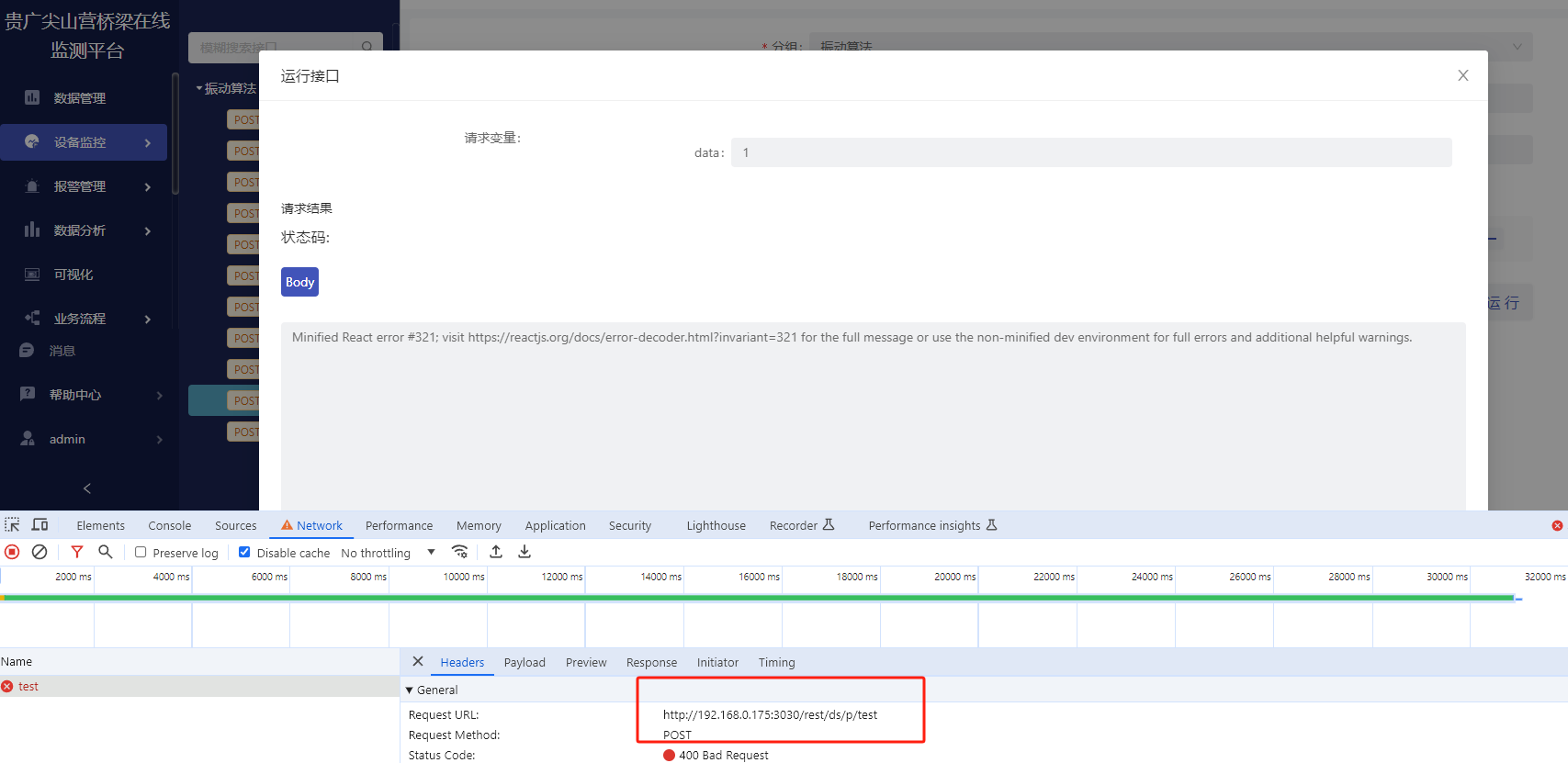Toggle the DevTools device toolbar icon

39,525
